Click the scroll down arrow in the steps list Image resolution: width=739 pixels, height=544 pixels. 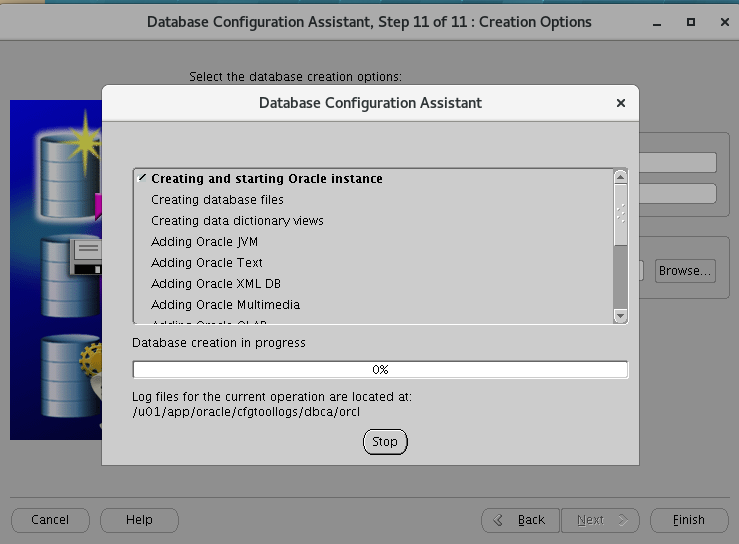pyautogui.click(x=620, y=315)
